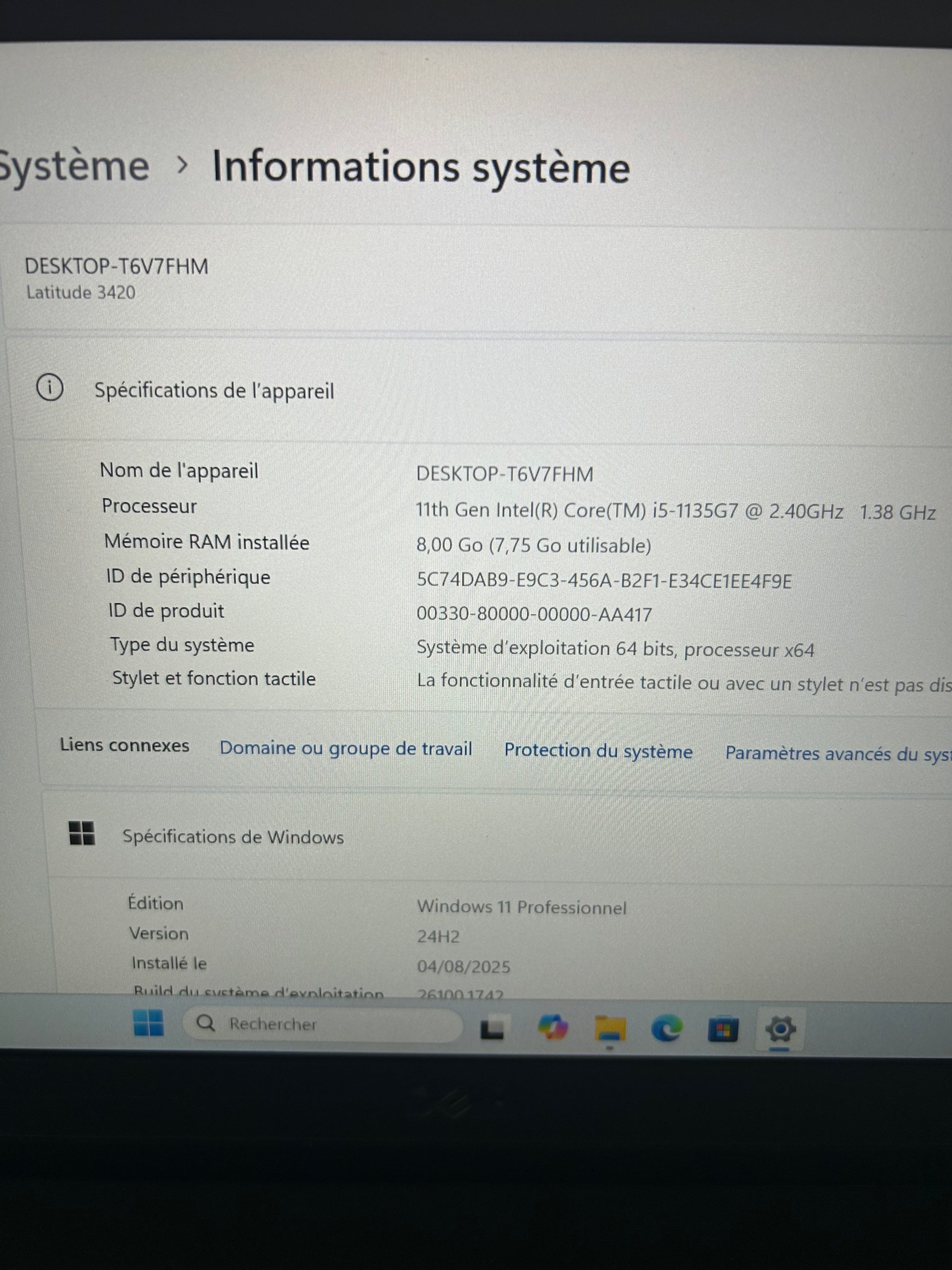Click the info icon beside Spécifications de l'appareil
This screenshot has width=952, height=1270.
(50, 388)
